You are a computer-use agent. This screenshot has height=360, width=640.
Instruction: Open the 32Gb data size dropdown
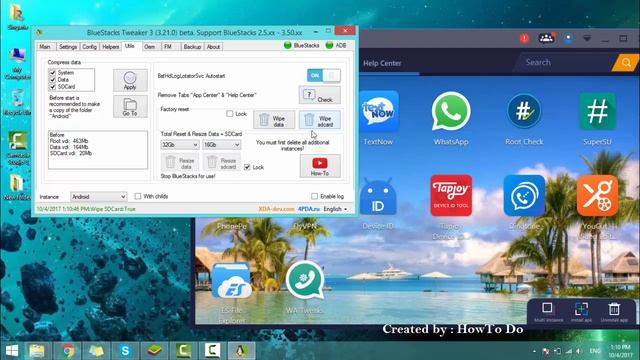(x=180, y=144)
